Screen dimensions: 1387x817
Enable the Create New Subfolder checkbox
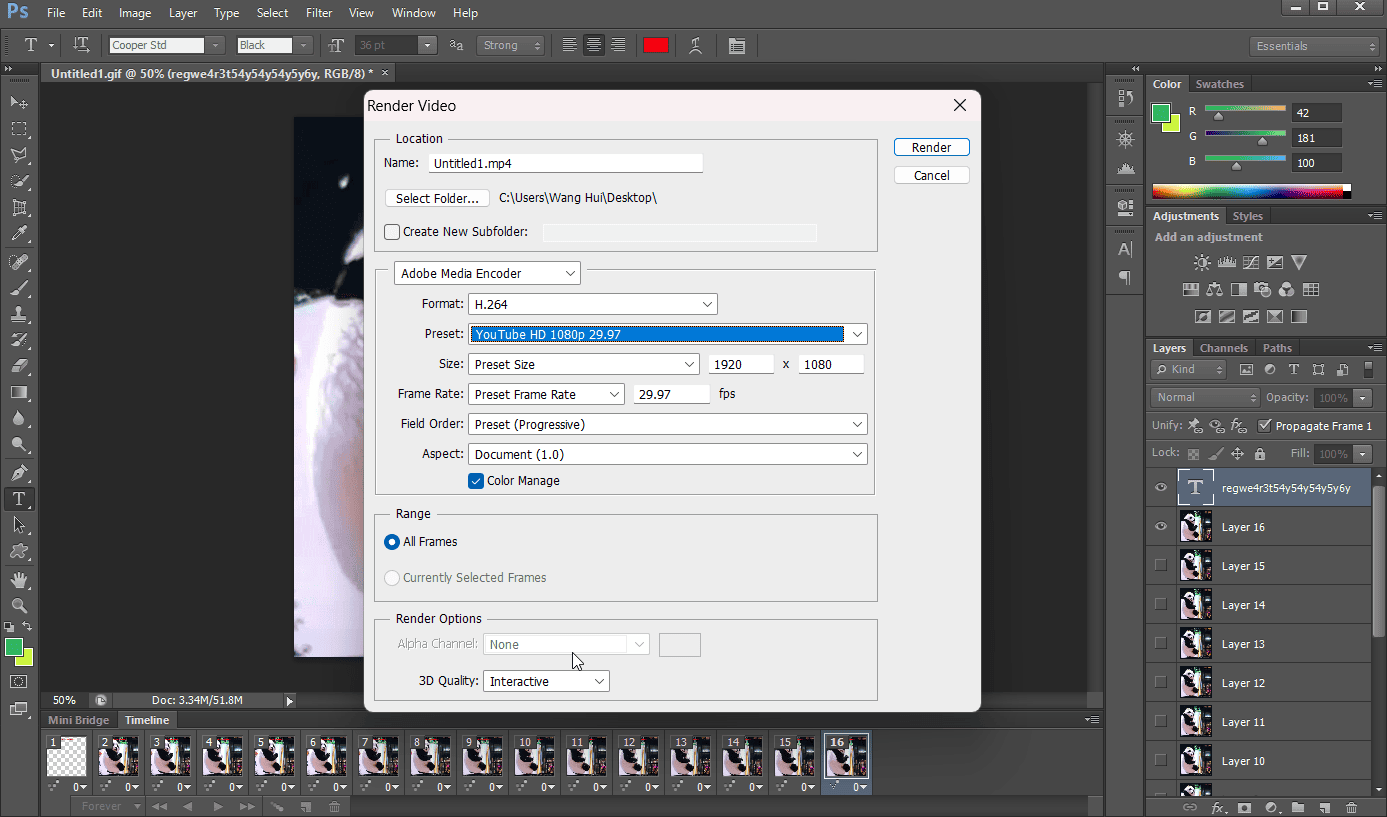point(392,231)
